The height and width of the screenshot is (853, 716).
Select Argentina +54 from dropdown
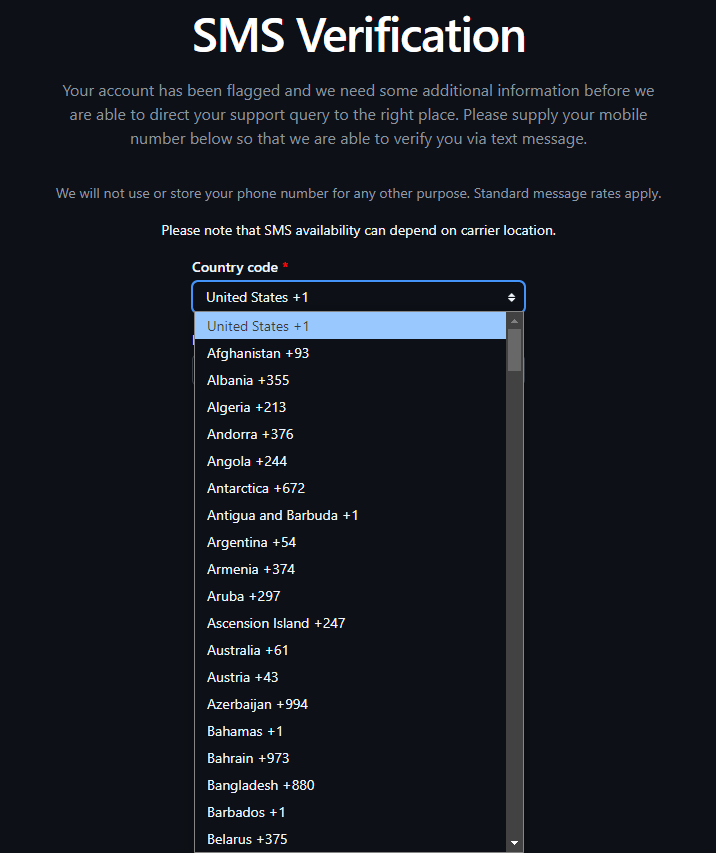tap(350, 542)
